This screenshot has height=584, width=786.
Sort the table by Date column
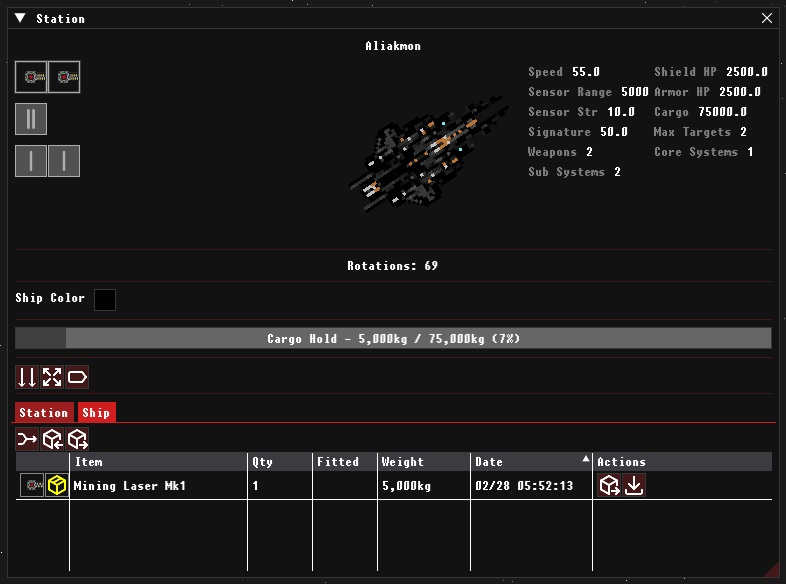tap(531, 462)
